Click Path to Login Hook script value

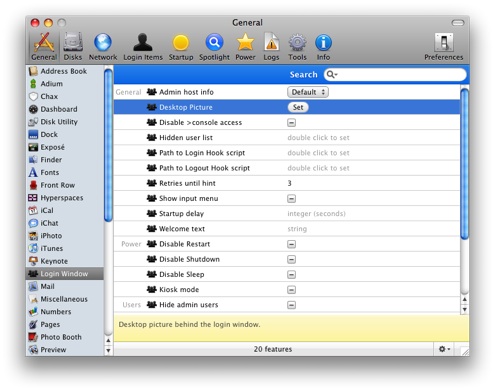click(x=318, y=153)
